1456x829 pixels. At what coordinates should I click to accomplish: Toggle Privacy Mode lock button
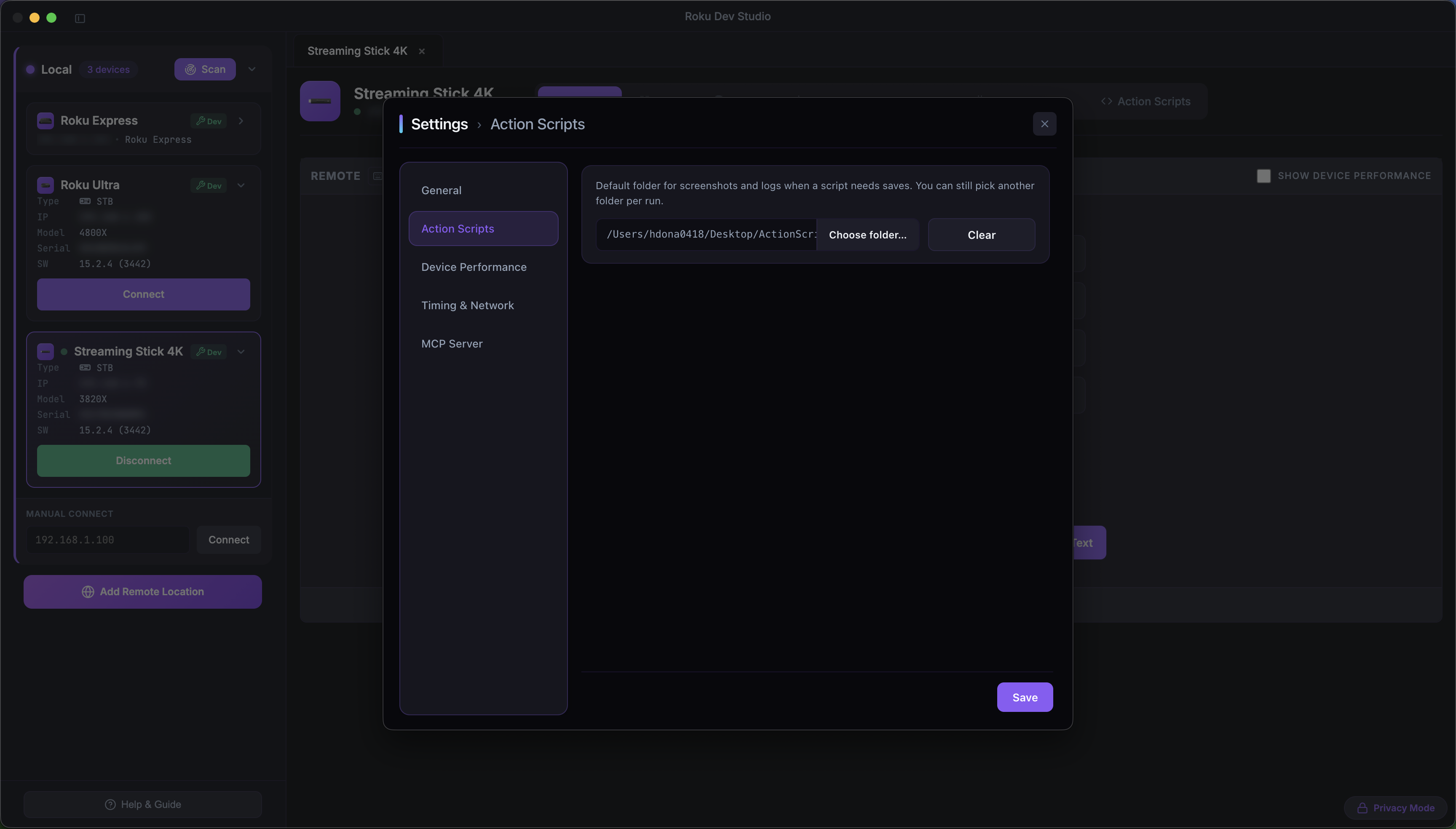coord(1395,808)
